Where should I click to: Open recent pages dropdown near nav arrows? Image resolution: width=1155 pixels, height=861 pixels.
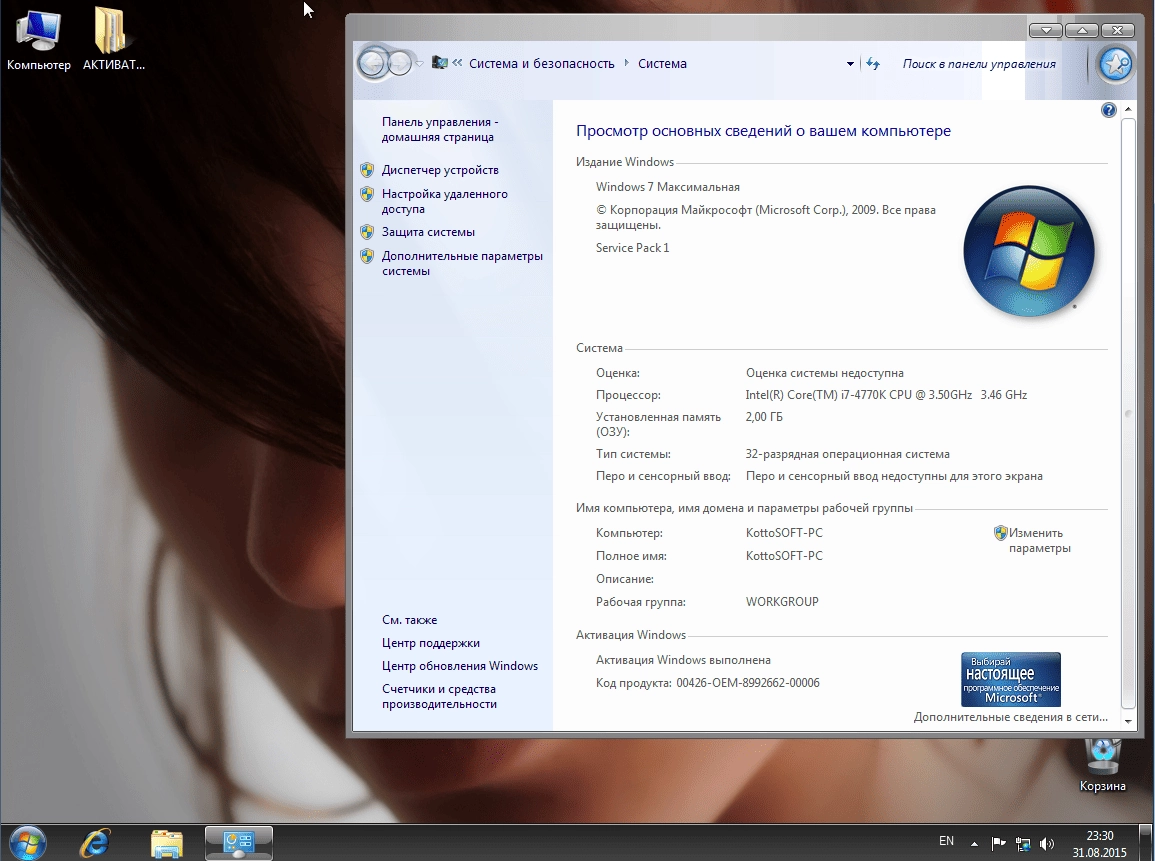pos(419,64)
